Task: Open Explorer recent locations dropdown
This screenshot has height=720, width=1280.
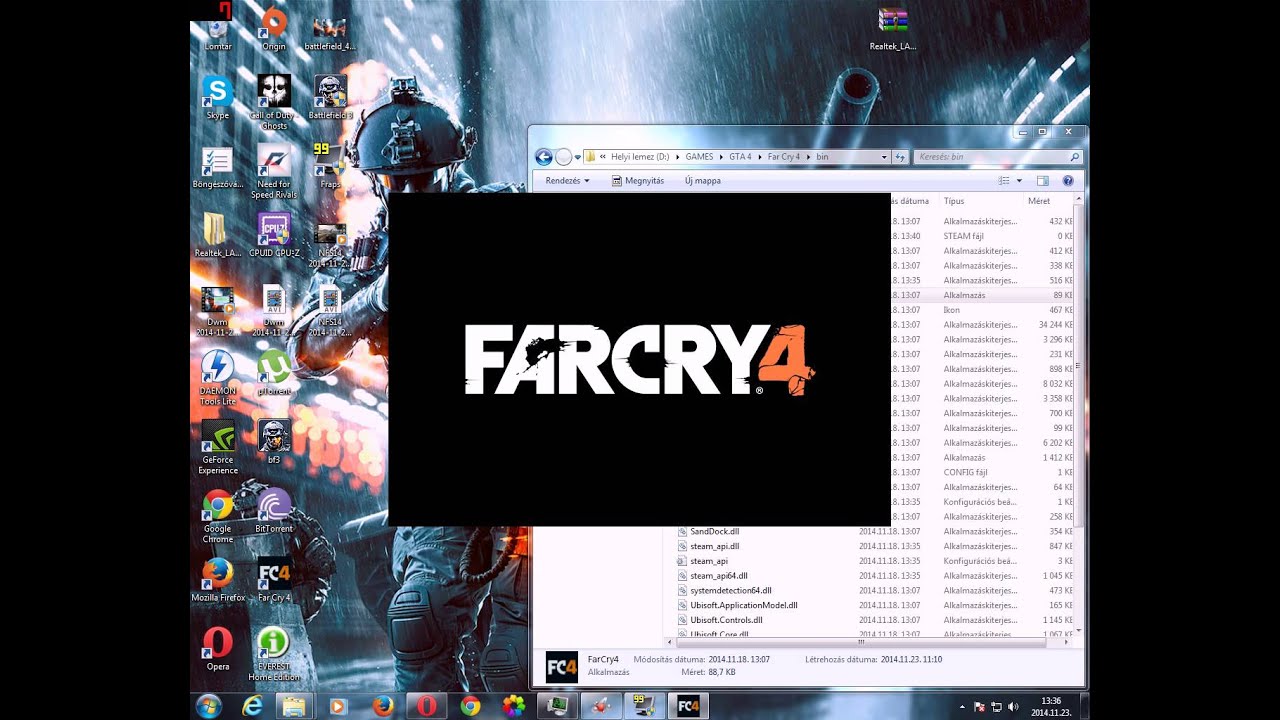Action: pos(578,157)
